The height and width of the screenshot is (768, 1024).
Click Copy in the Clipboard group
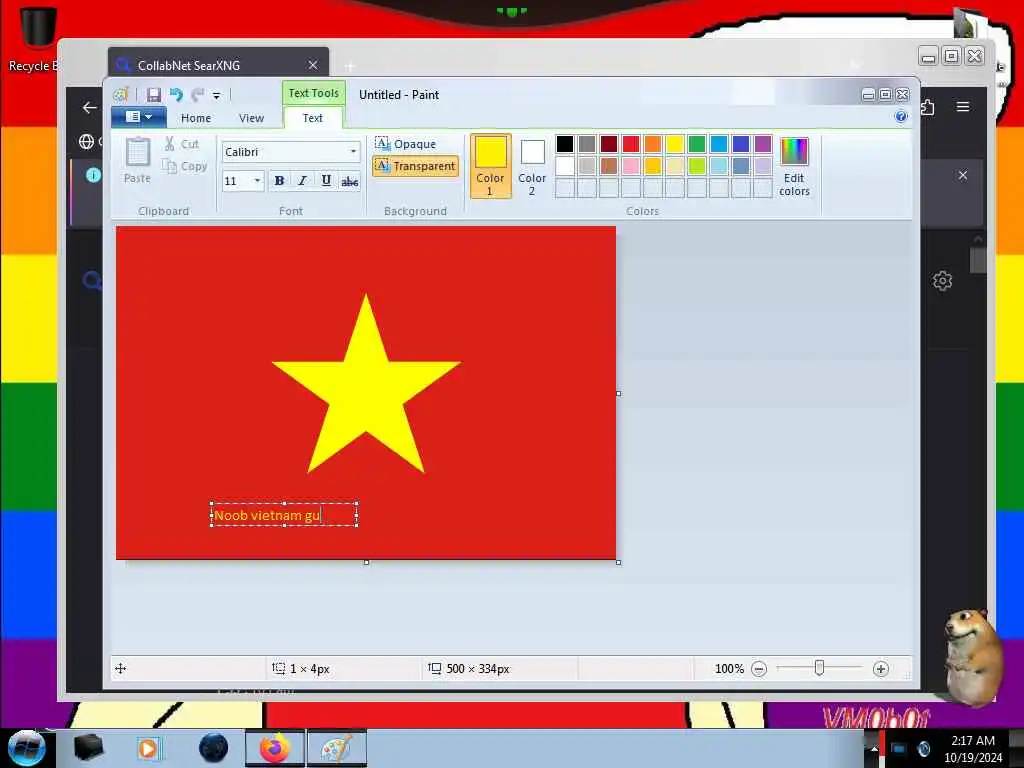(185, 167)
